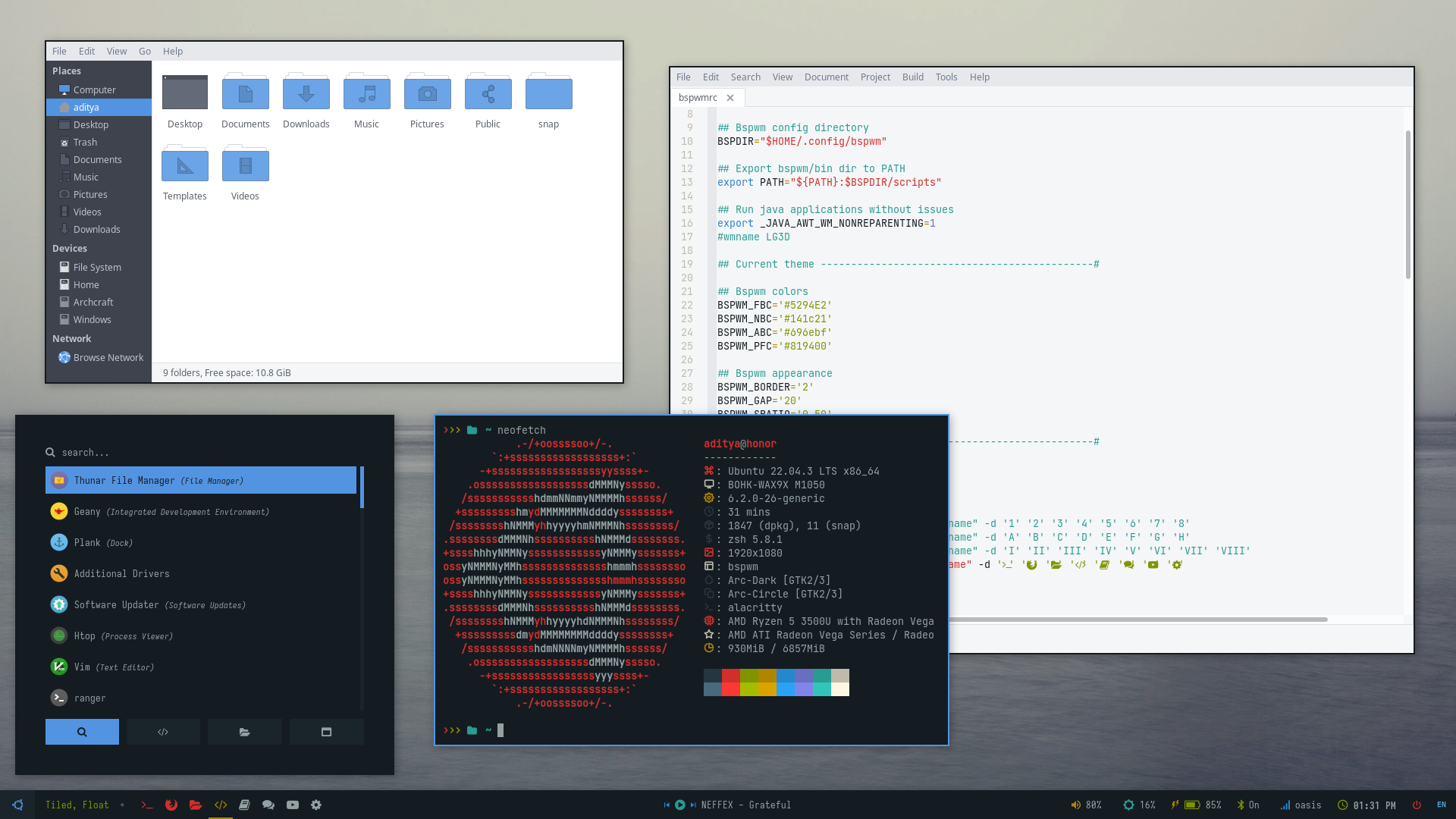
Task: Open the Go menu in Thunar
Action: tap(145, 51)
